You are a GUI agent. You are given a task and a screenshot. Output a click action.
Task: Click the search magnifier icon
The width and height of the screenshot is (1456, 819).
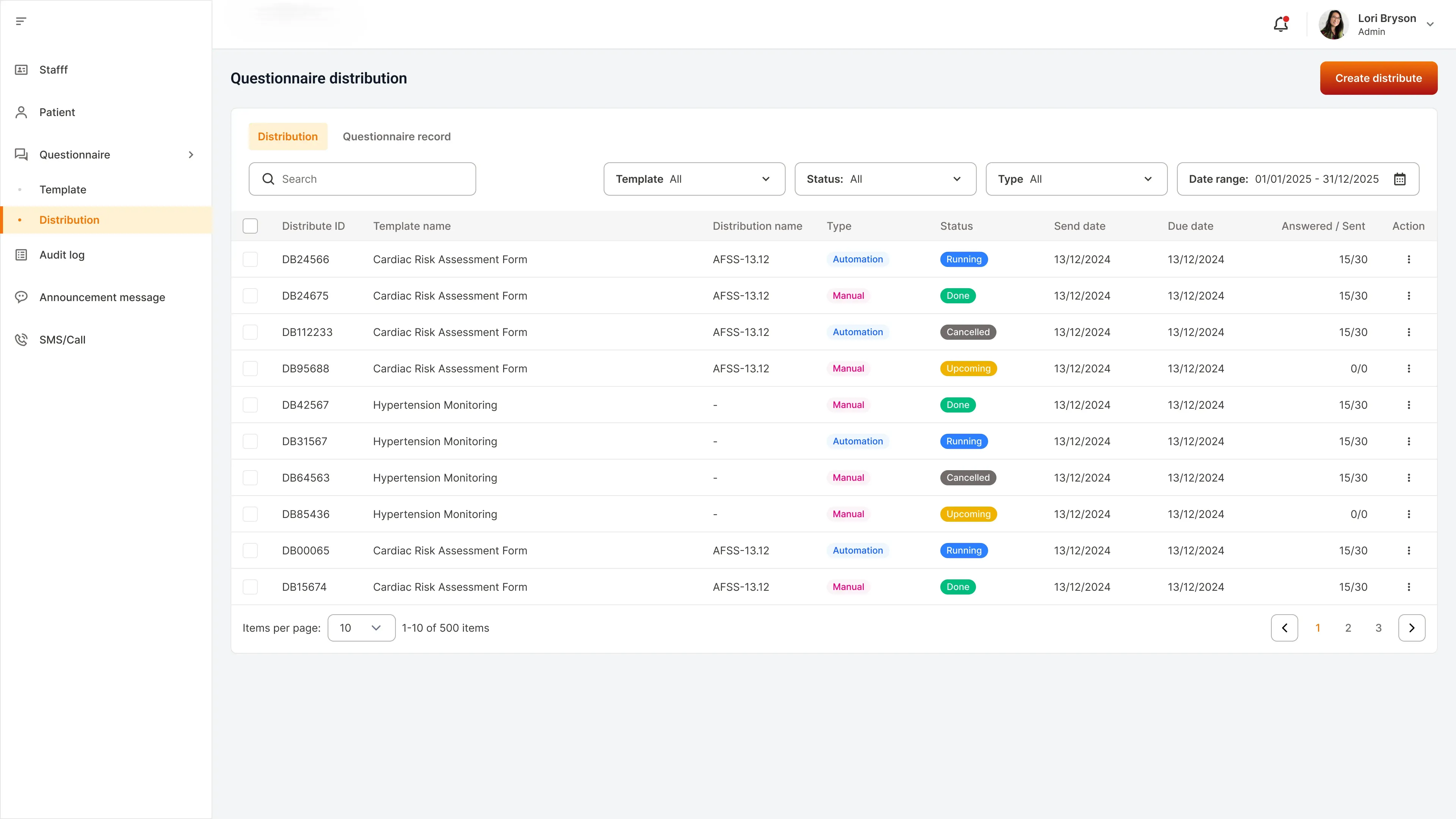point(268,179)
